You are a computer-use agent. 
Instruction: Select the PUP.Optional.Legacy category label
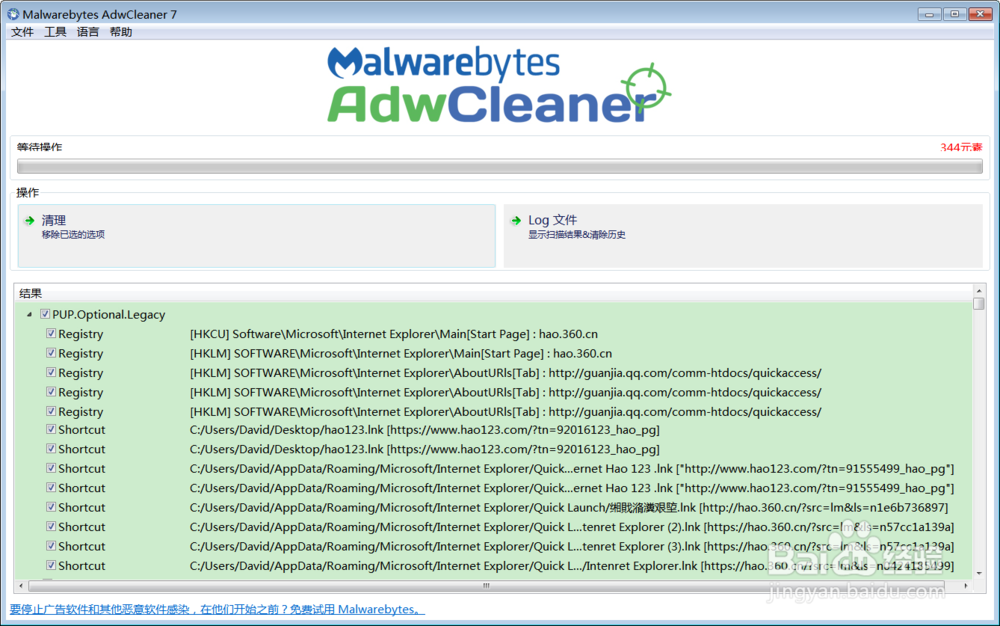pyautogui.click(x=108, y=314)
